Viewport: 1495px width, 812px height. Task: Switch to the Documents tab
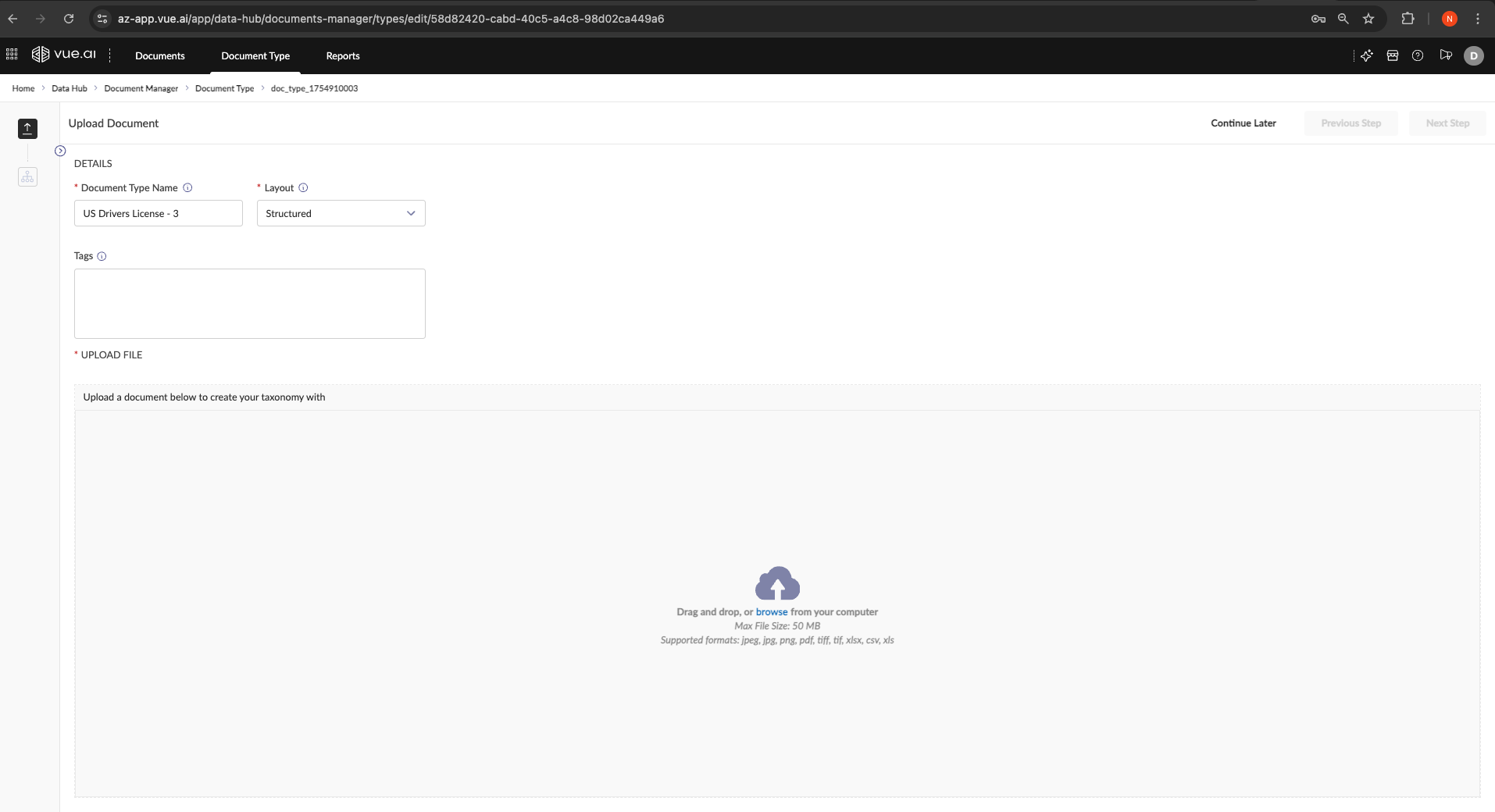click(x=159, y=55)
